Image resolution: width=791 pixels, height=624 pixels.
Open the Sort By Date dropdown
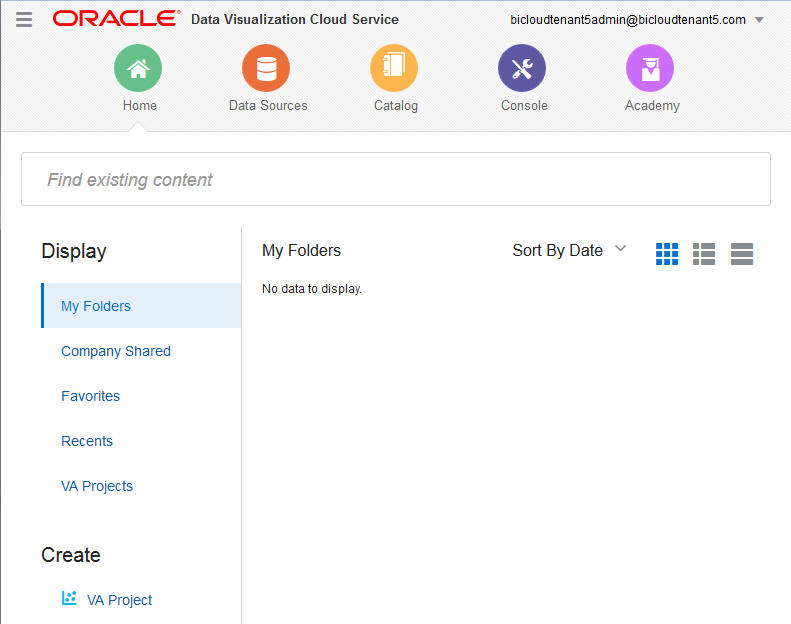569,250
